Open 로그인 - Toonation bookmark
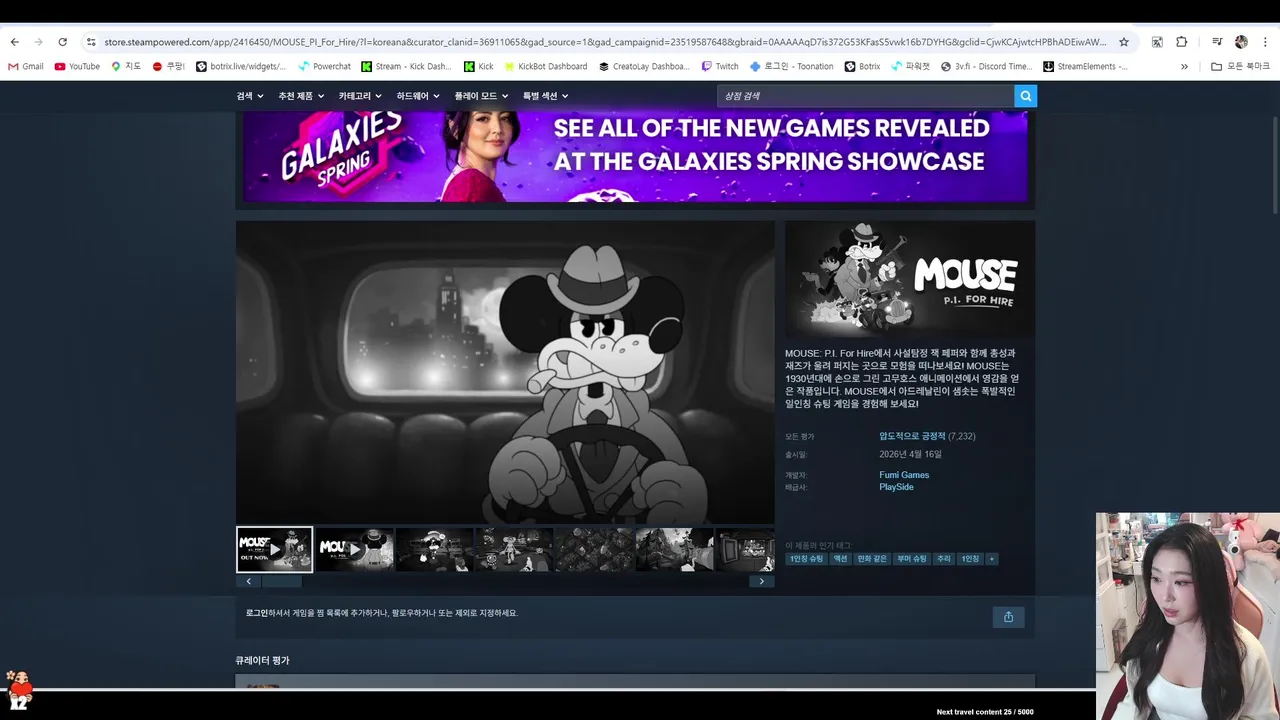This screenshot has width=1280, height=720. click(791, 67)
